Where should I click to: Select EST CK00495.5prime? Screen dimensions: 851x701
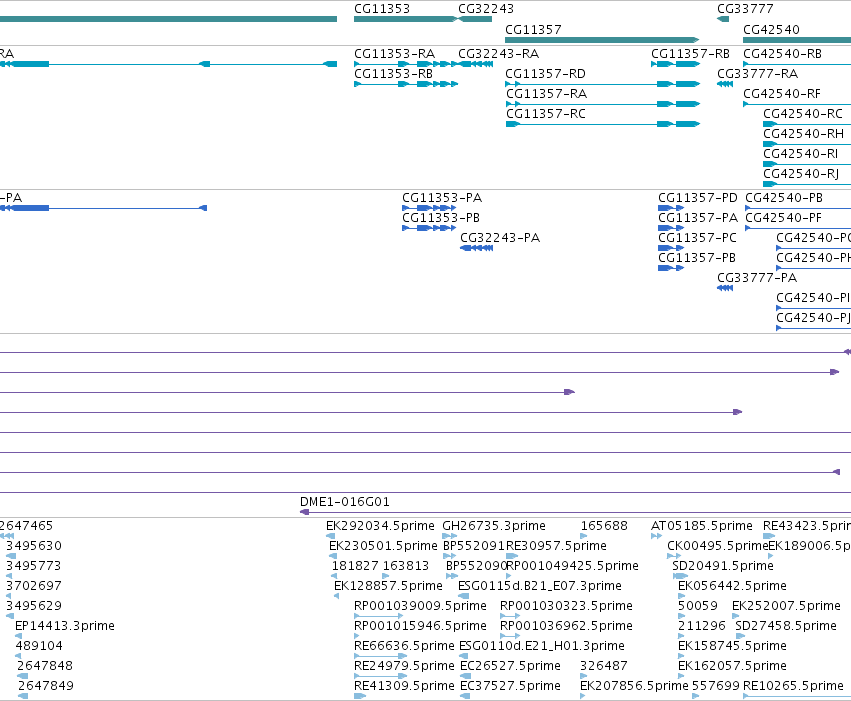pyautogui.click(x=674, y=556)
